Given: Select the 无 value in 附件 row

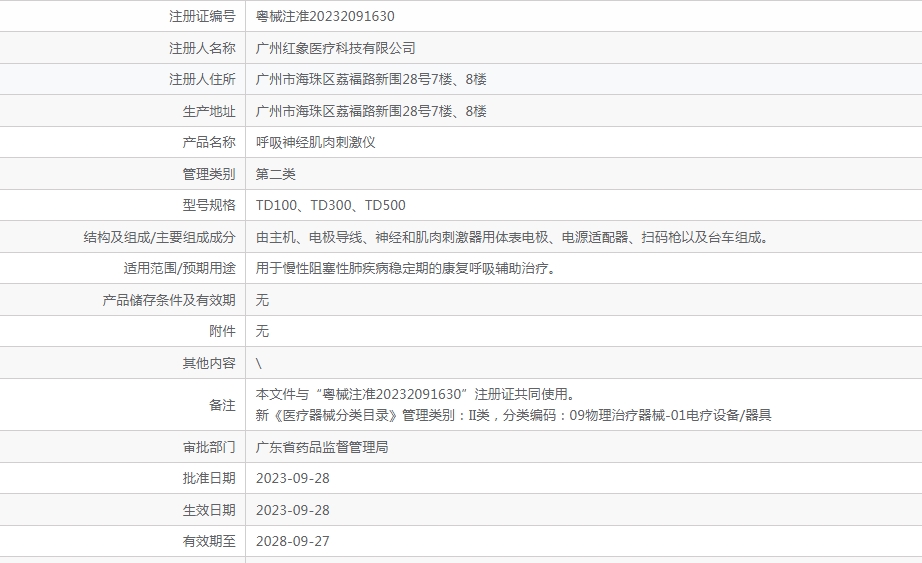Looking at the screenshot, I should (x=262, y=331).
